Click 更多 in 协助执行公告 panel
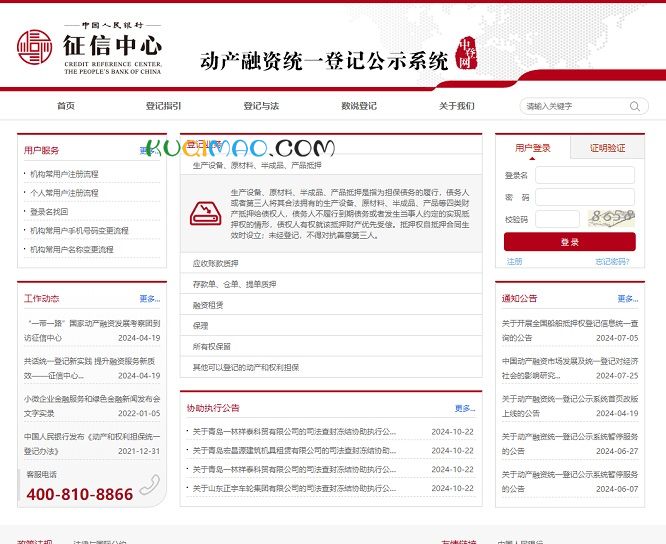Viewport: 666px width, 544px height. 465,408
